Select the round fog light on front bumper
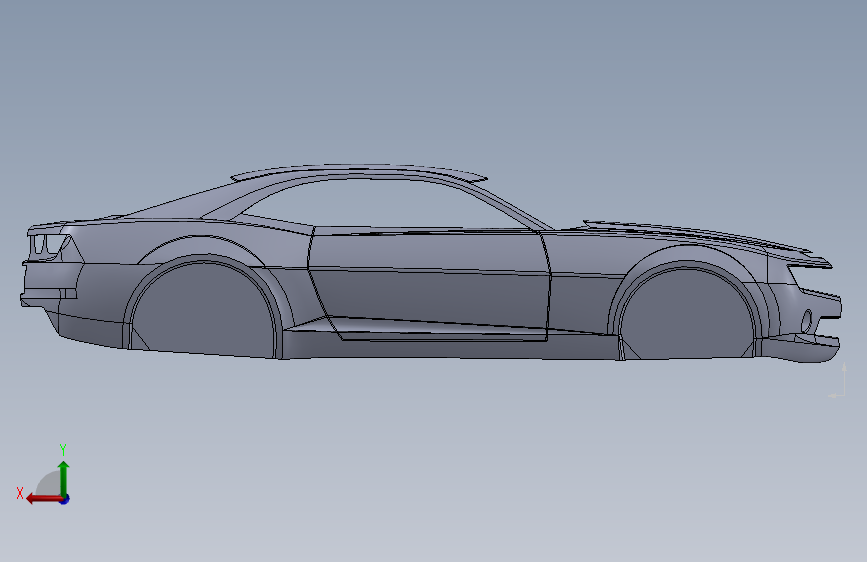The image size is (867, 562). (x=807, y=321)
